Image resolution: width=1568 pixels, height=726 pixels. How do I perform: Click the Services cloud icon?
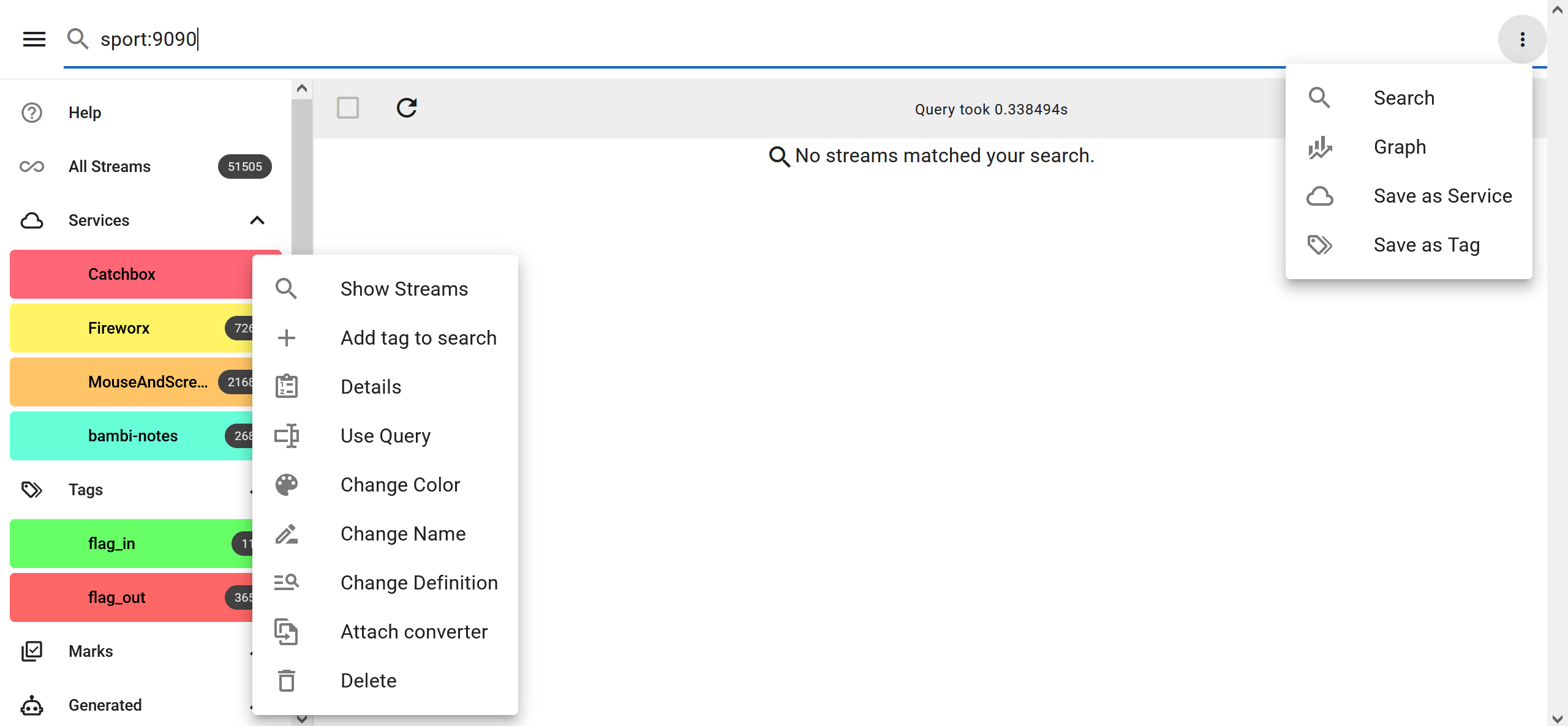(x=31, y=220)
